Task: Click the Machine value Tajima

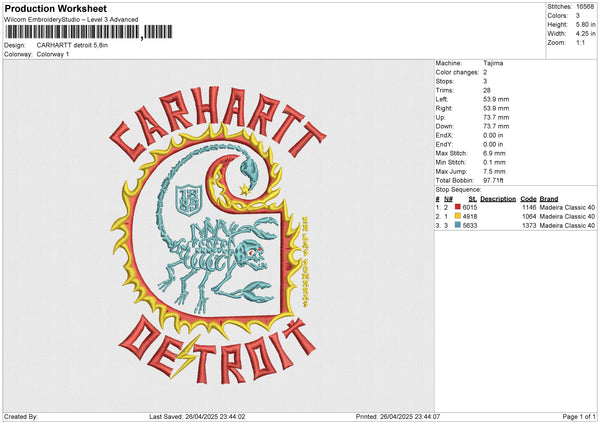Action: click(x=493, y=63)
